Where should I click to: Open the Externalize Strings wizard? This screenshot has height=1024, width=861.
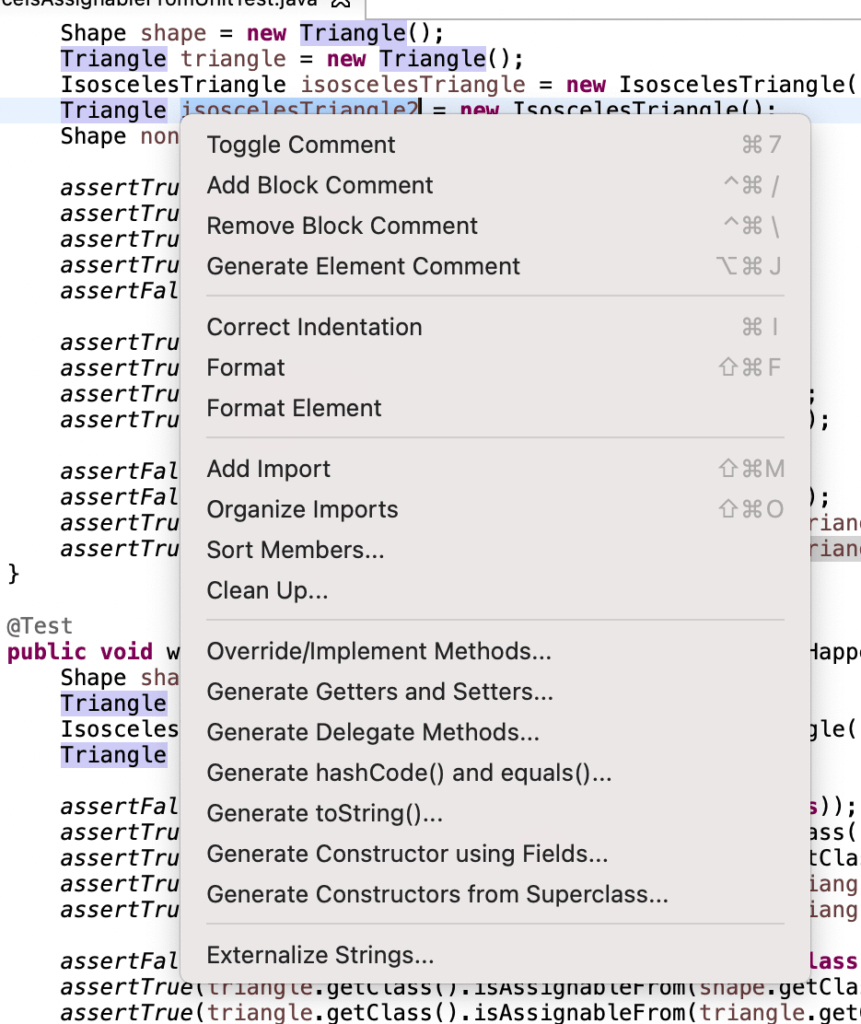pos(320,955)
